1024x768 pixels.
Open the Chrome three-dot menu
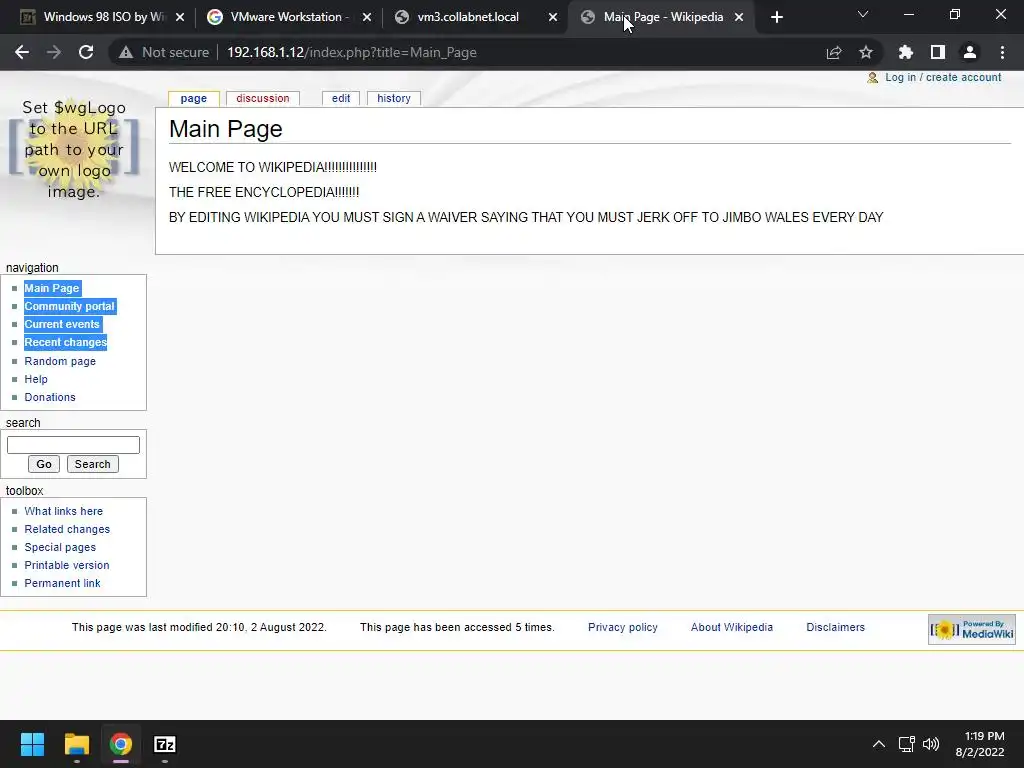click(x=1002, y=52)
